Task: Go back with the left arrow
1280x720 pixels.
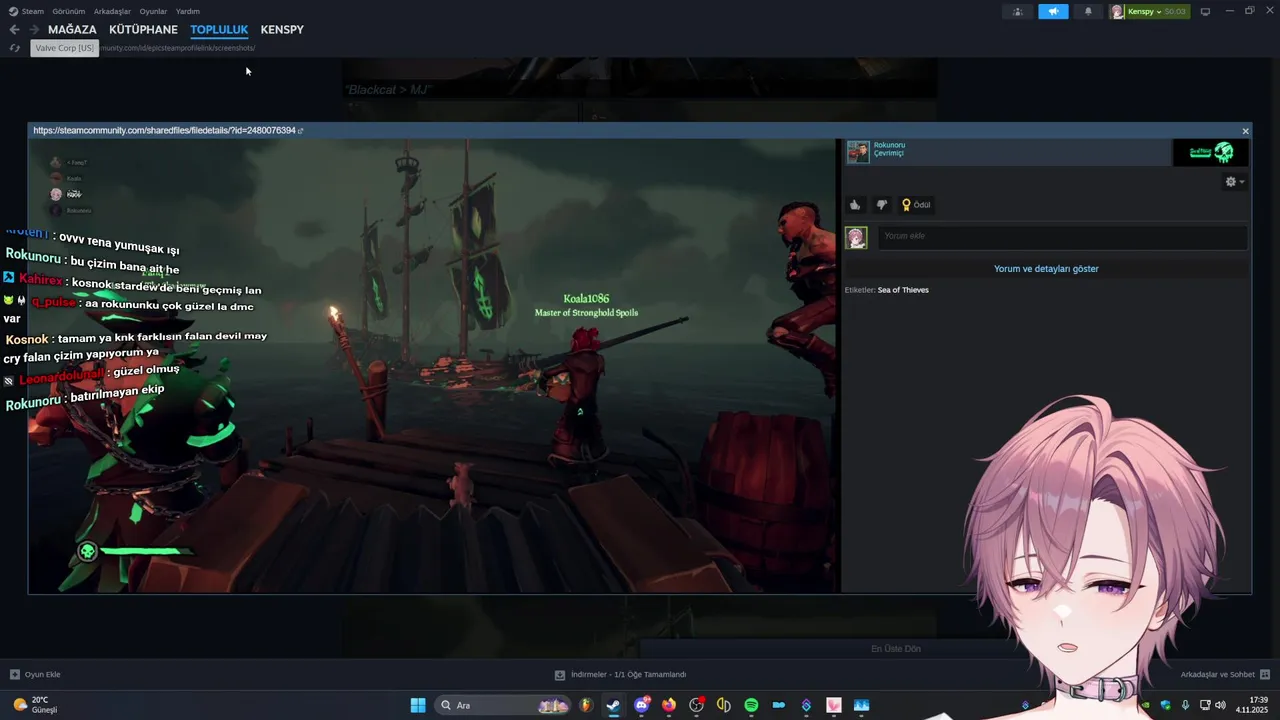Action: [x=14, y=30]
